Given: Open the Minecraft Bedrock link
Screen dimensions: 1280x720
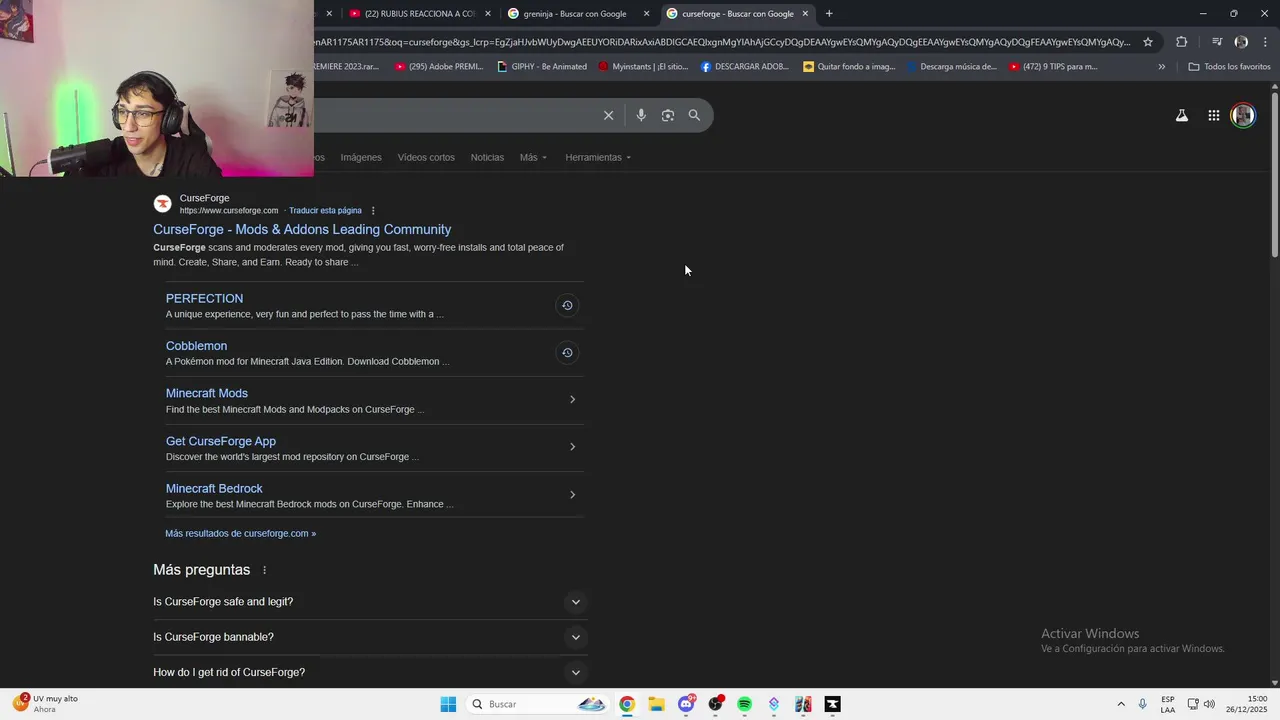Looking at the screenshot, I should 214,488.
